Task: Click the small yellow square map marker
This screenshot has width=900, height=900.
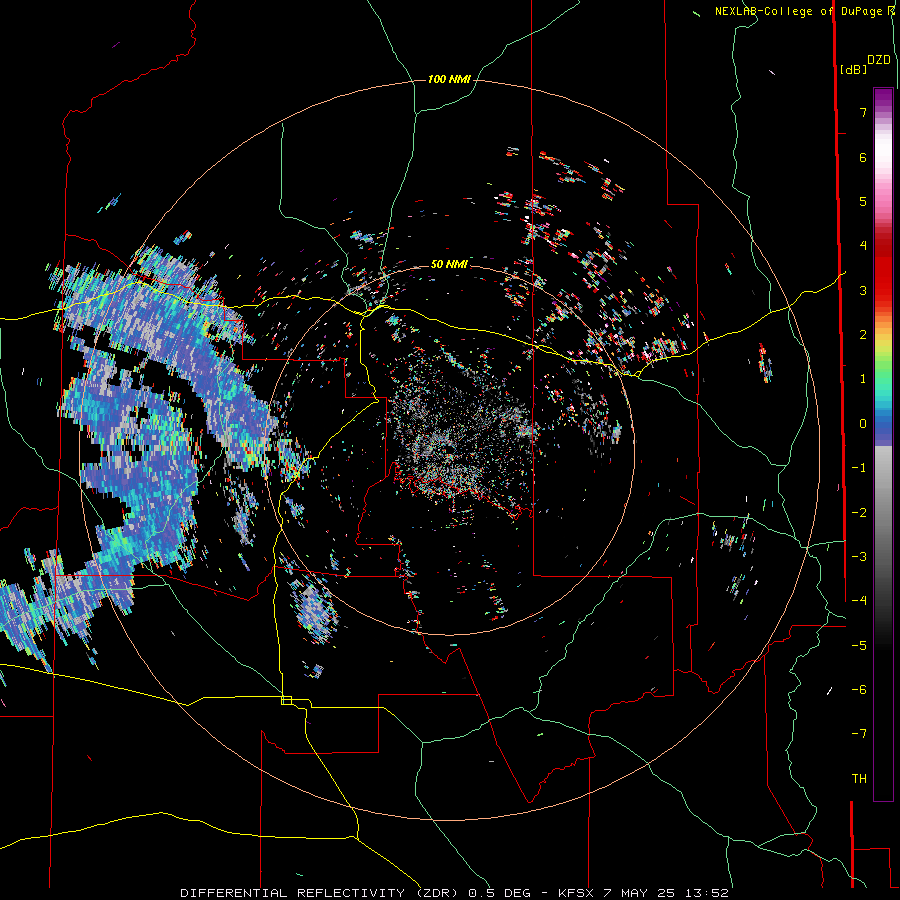Action: pos(286,700)
